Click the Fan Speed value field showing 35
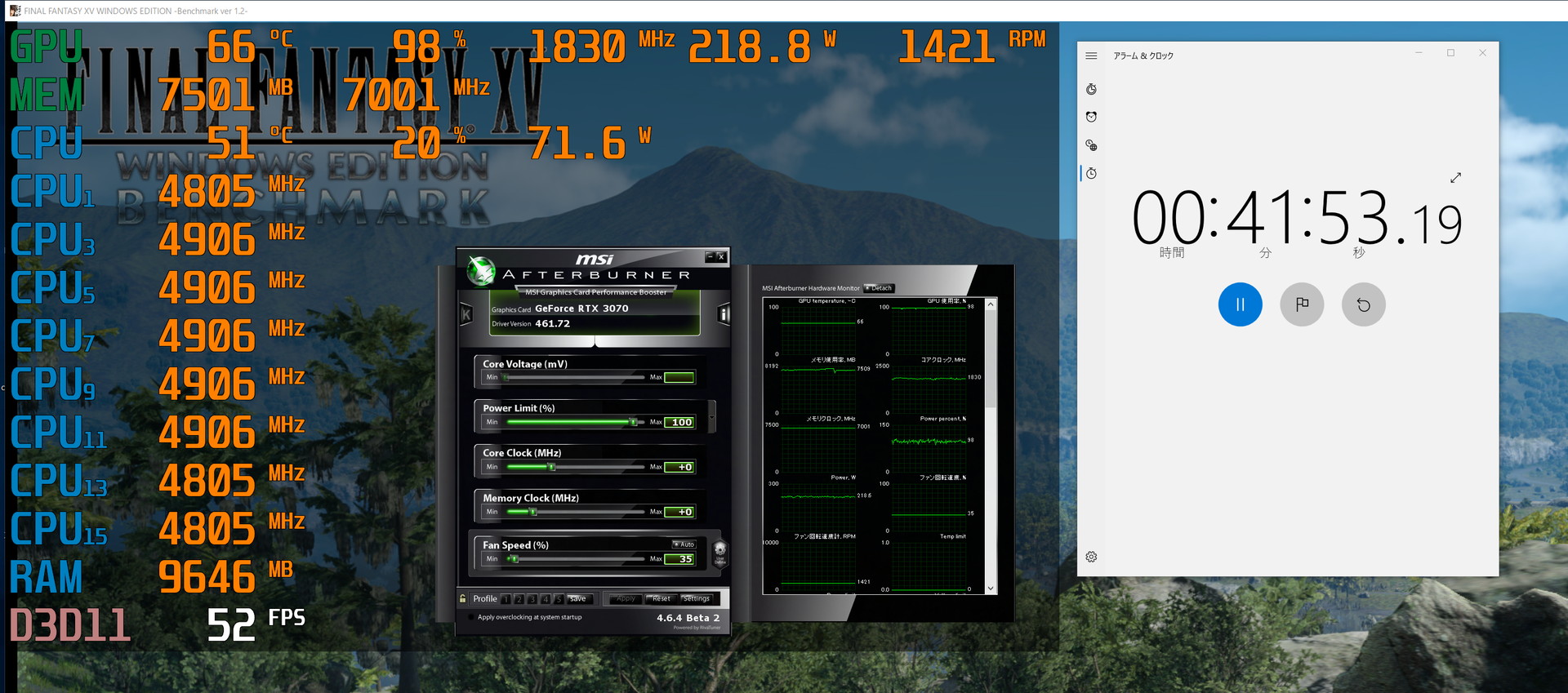 679,559
